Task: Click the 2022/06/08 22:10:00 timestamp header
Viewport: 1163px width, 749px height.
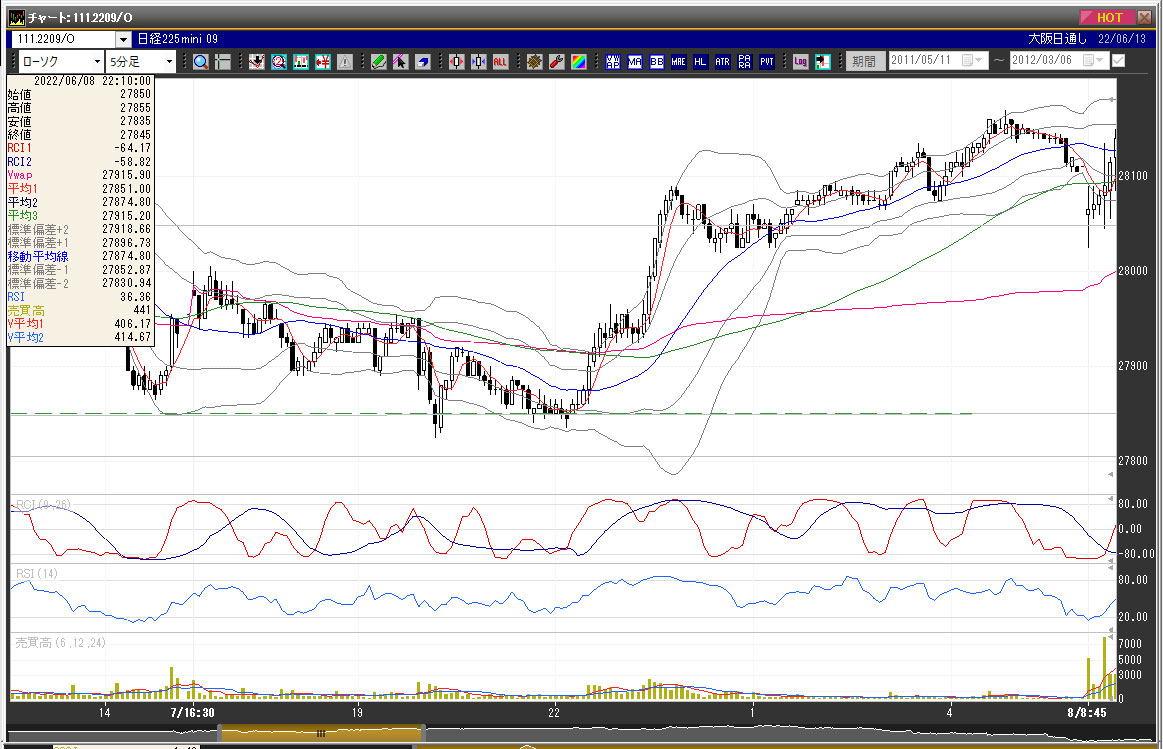Action: click(92, 81)
